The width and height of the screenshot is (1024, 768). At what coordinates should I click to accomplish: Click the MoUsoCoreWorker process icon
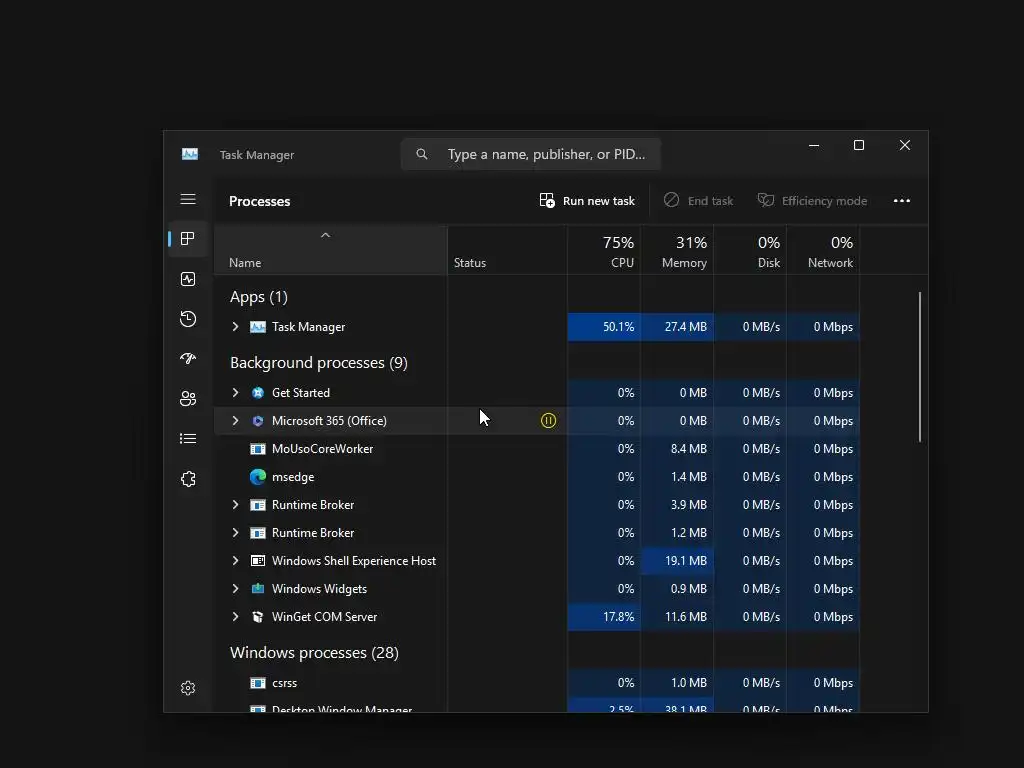[x=258, y=449]
